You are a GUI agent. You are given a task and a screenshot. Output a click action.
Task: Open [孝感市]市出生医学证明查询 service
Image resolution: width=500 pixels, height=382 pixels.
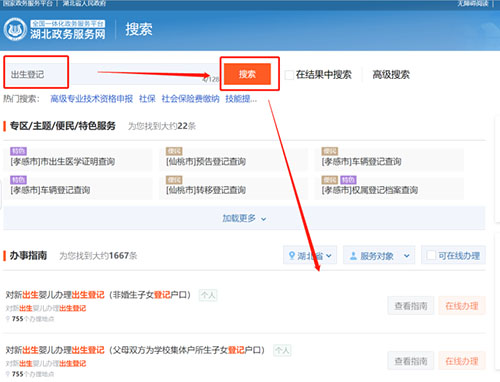(x=63, y=162)
